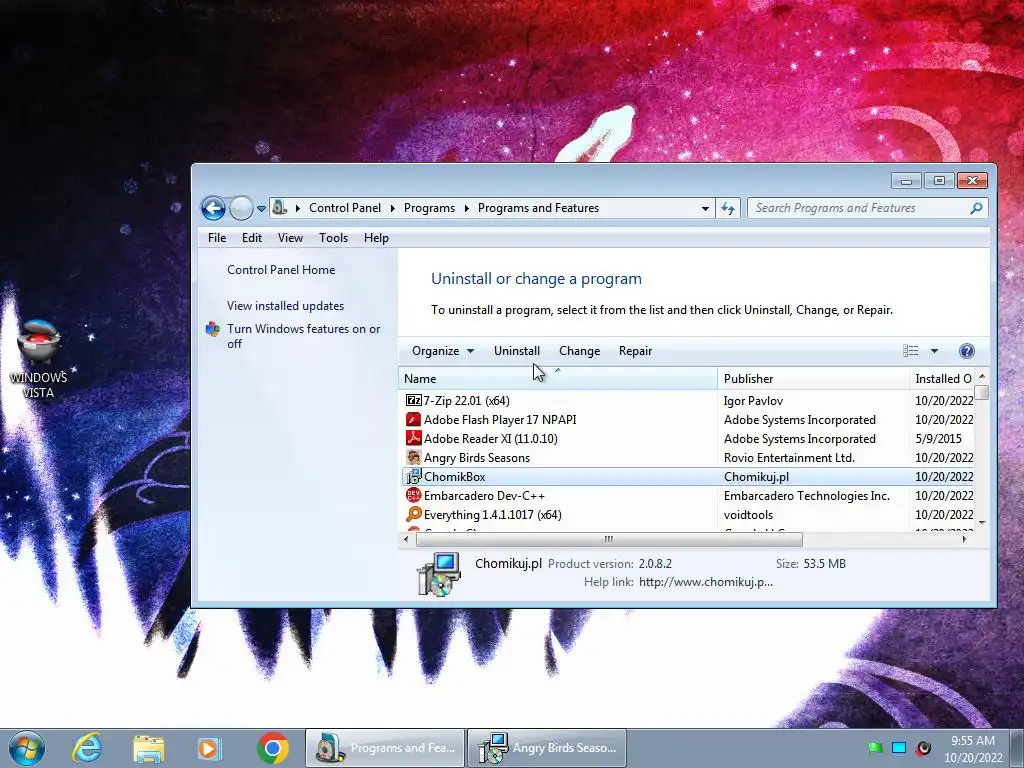Select the Rovio Entertainment Ltd. publisher cell
This screenshot has height=768, width=1024.
pyautogui.click(x=789, y=457)
